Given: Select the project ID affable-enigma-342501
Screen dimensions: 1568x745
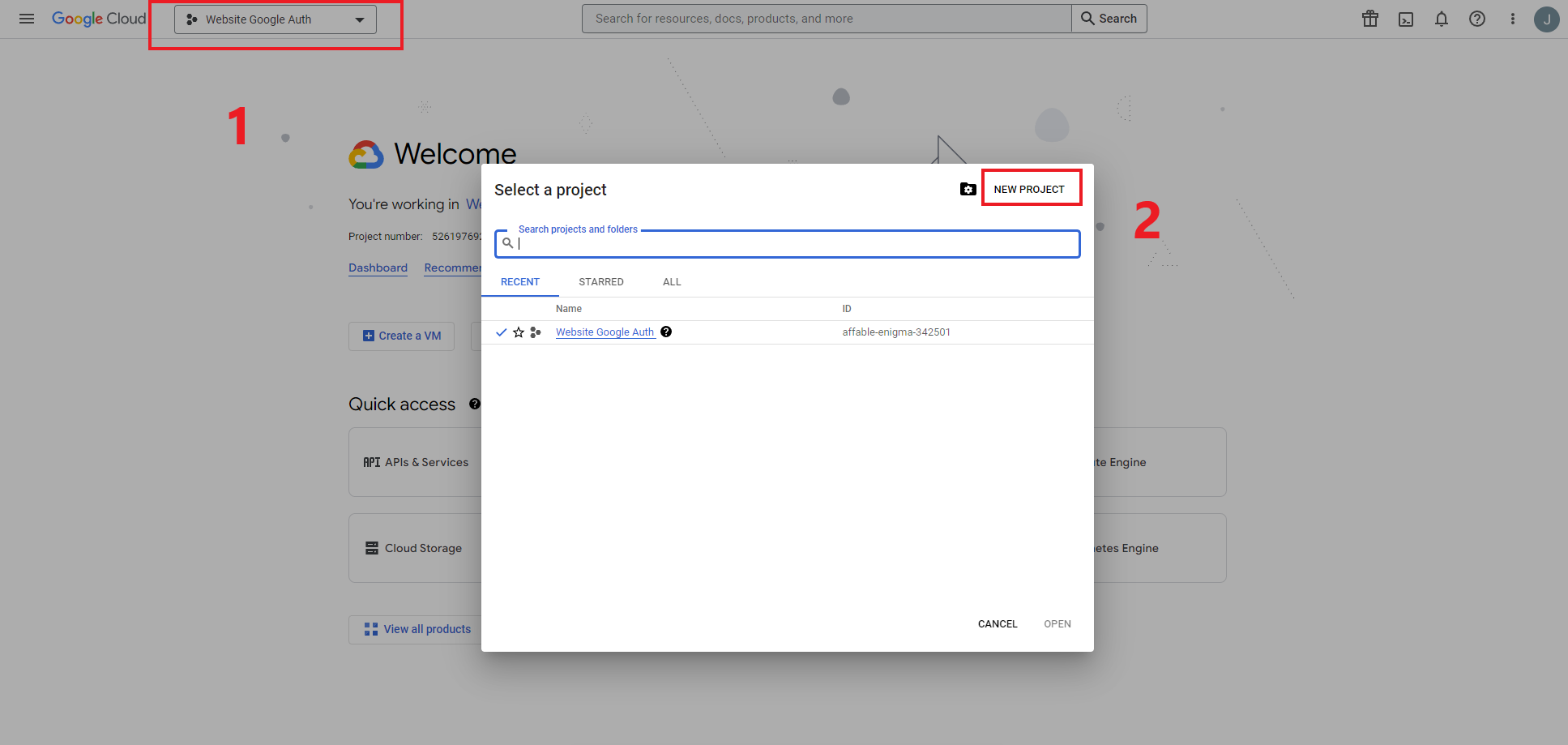Looking at the screenshot, I should pos(896,332).
